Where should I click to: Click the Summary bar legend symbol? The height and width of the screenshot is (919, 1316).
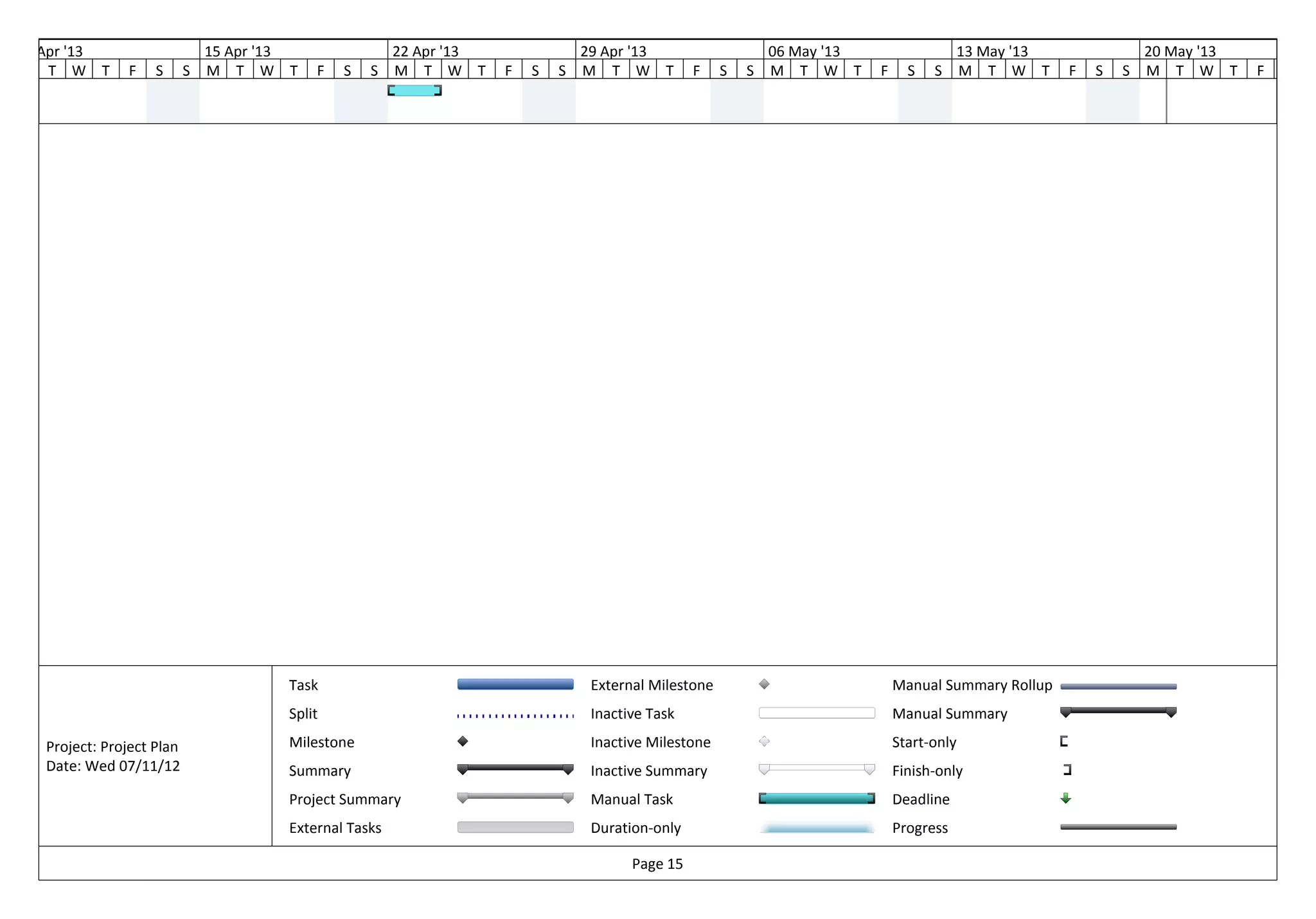click(x=515, y=768)
